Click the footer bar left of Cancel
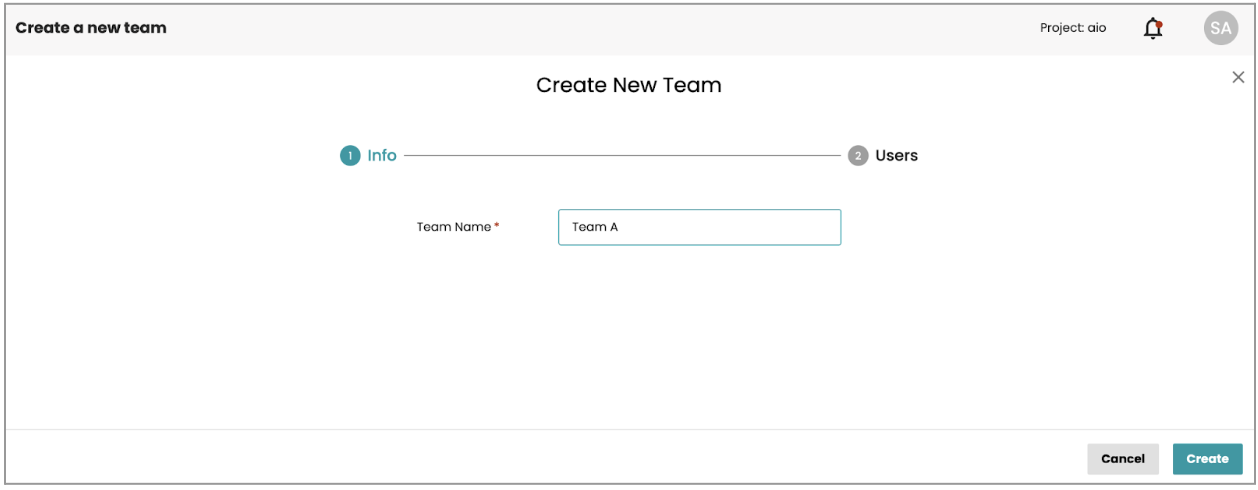Image resolution: width=1258 pixels, height=490 pixels. (540, 459)
